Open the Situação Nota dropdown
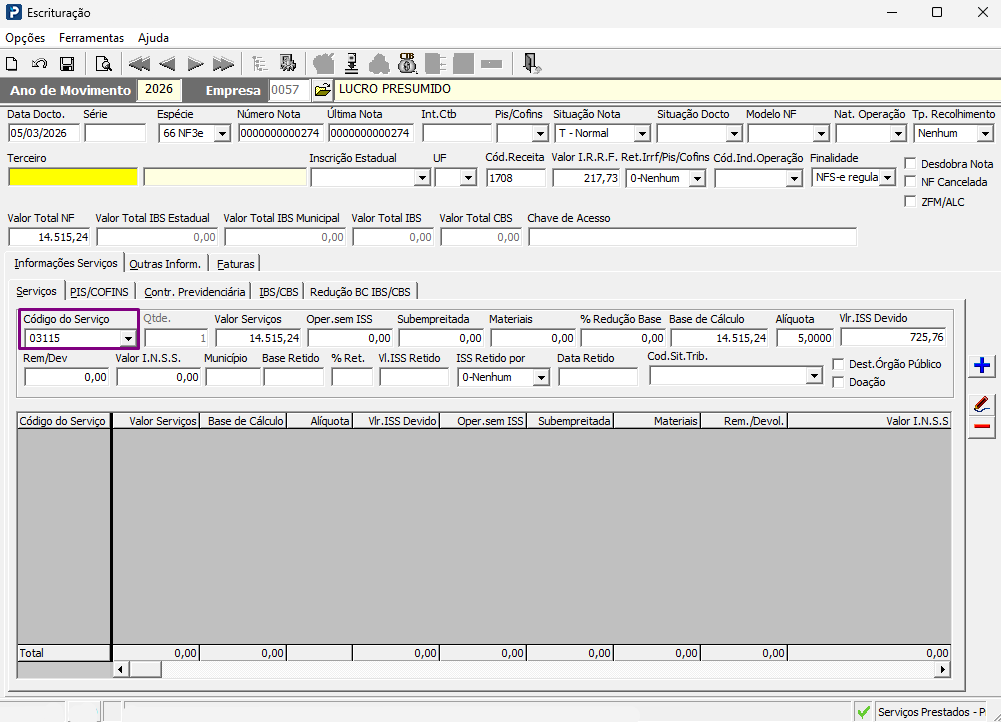 (642, 133)
